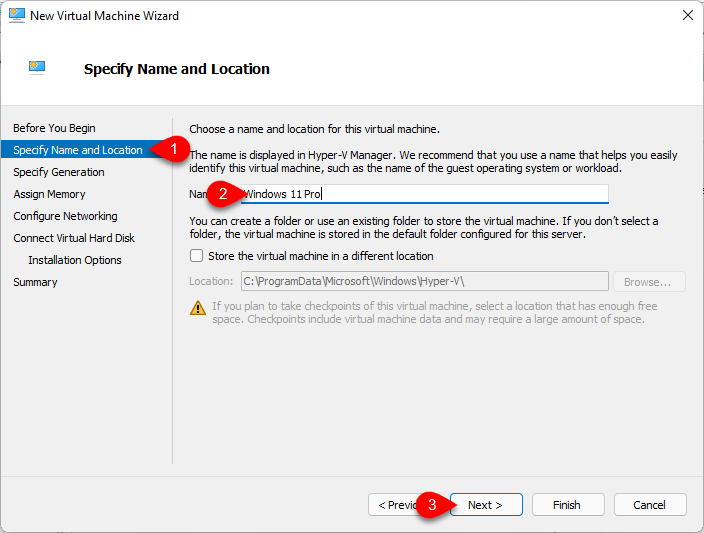
Task: Click the disabled Browse button
Action: click(649, 282)
